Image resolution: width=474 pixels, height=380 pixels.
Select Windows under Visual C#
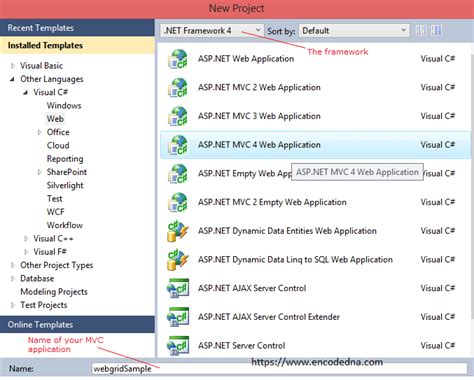point(64,106)
